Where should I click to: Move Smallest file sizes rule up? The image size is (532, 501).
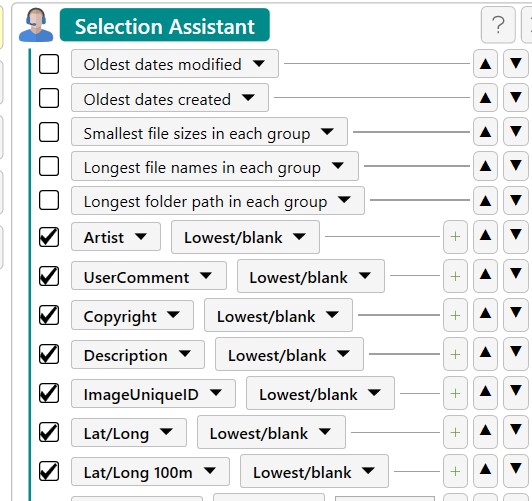coord(486,132)
